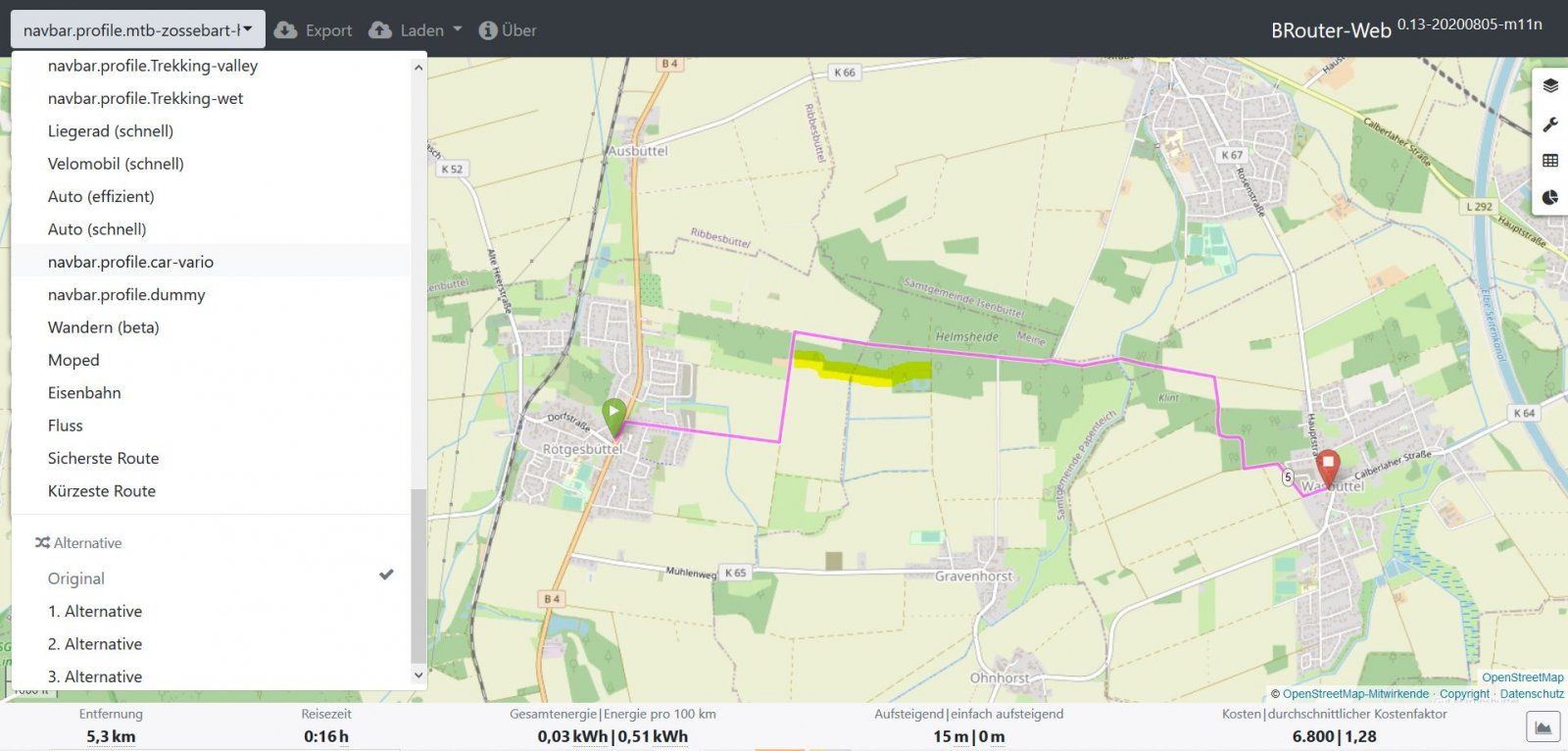Click the wrench settings icon

click(x=1549, y=125)
